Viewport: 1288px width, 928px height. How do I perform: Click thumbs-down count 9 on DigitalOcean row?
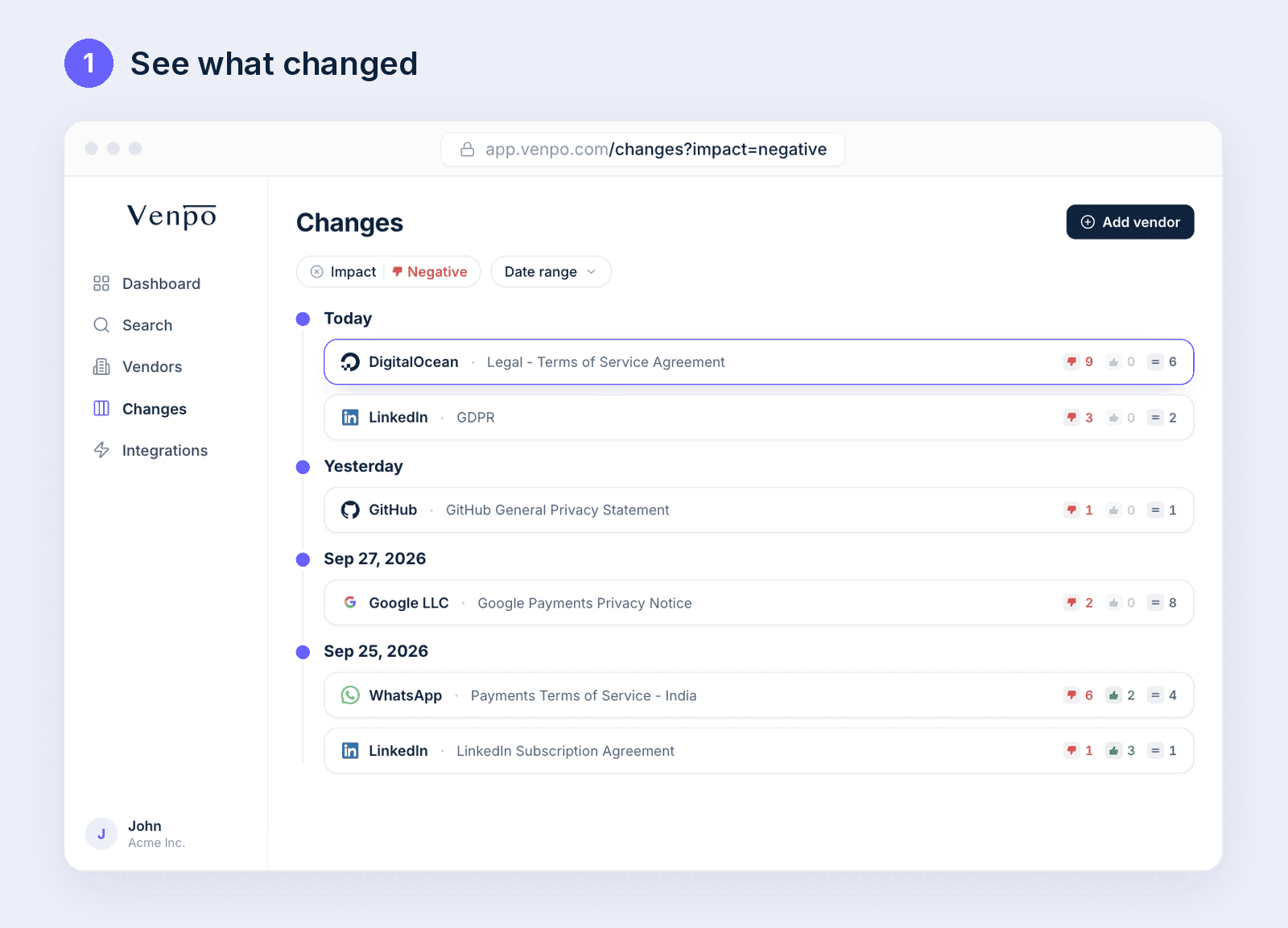pos(1079,362)
